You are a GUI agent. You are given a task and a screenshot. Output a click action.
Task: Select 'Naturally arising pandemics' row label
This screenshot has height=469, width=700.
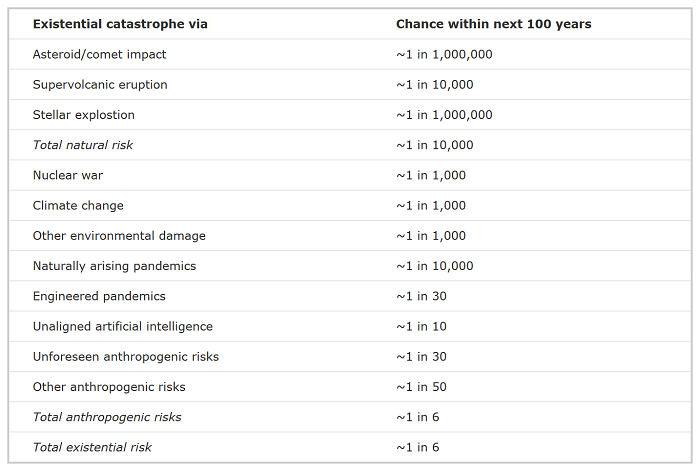pyautogui.click(x=114, y=266)
